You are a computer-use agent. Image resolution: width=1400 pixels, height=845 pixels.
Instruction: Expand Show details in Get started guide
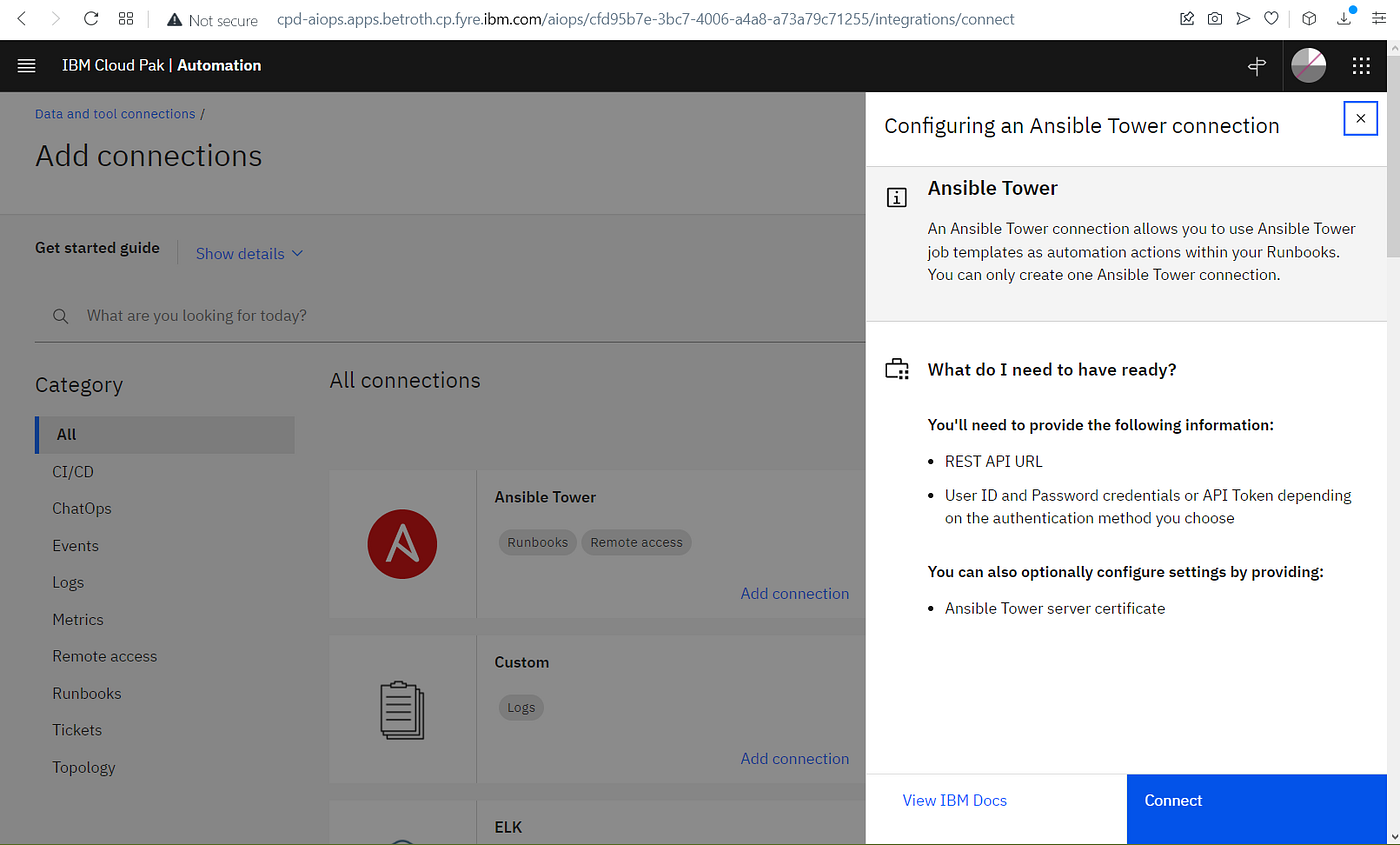pyautogui.click(x=249, y=254)
